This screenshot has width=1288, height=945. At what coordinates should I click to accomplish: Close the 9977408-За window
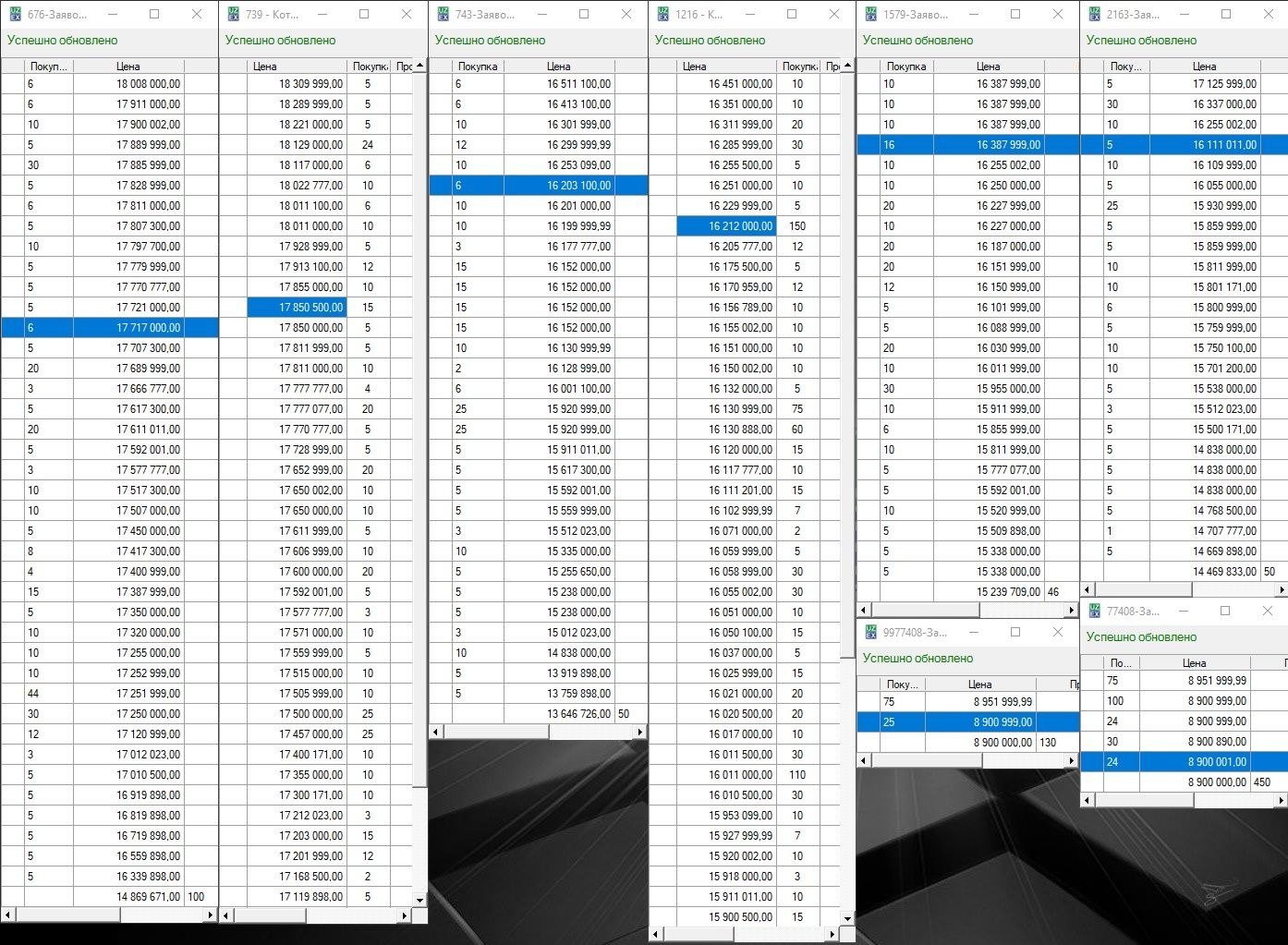tap(1058, 633)
